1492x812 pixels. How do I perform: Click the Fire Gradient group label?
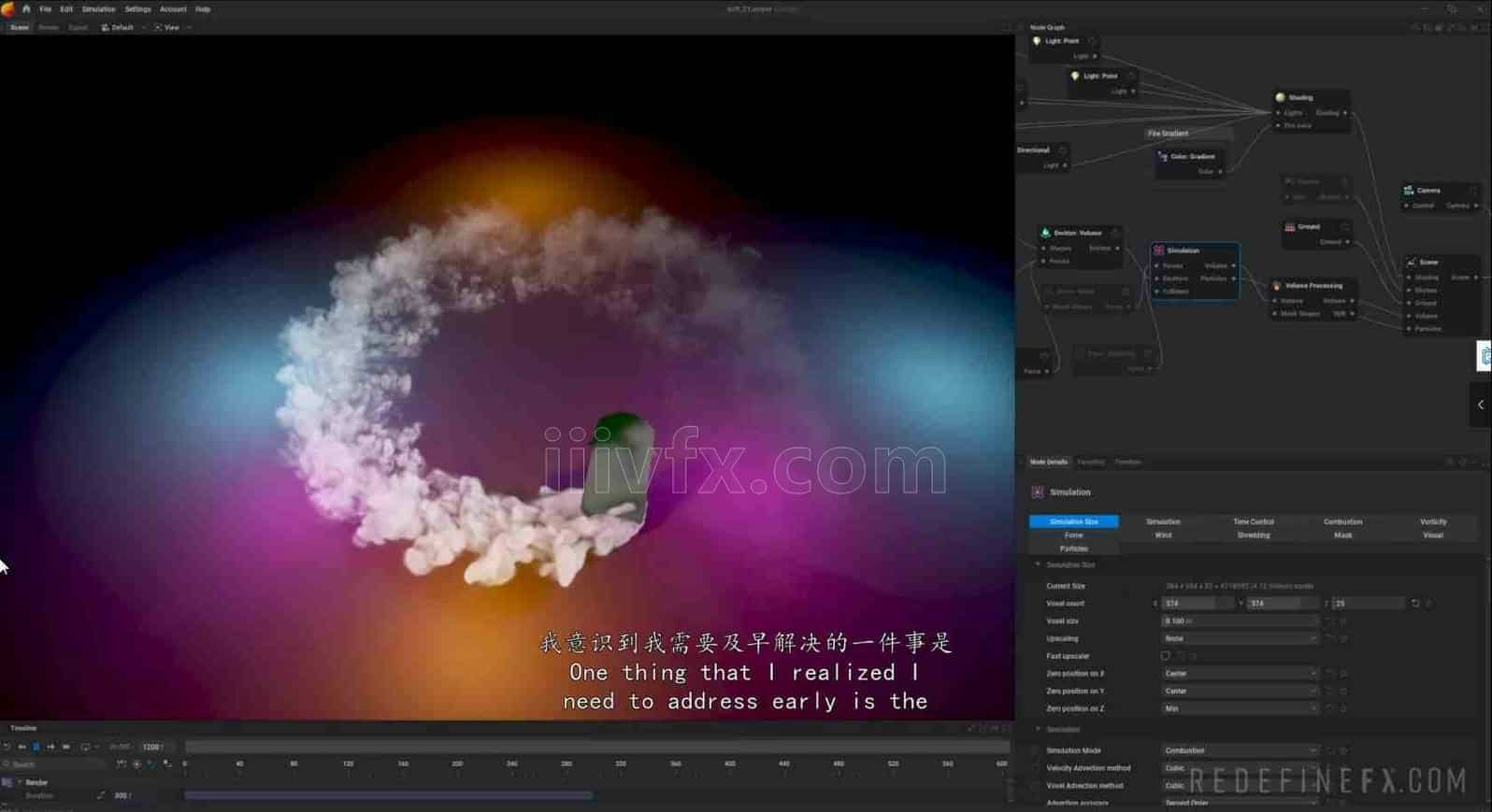pos(1168,134)
